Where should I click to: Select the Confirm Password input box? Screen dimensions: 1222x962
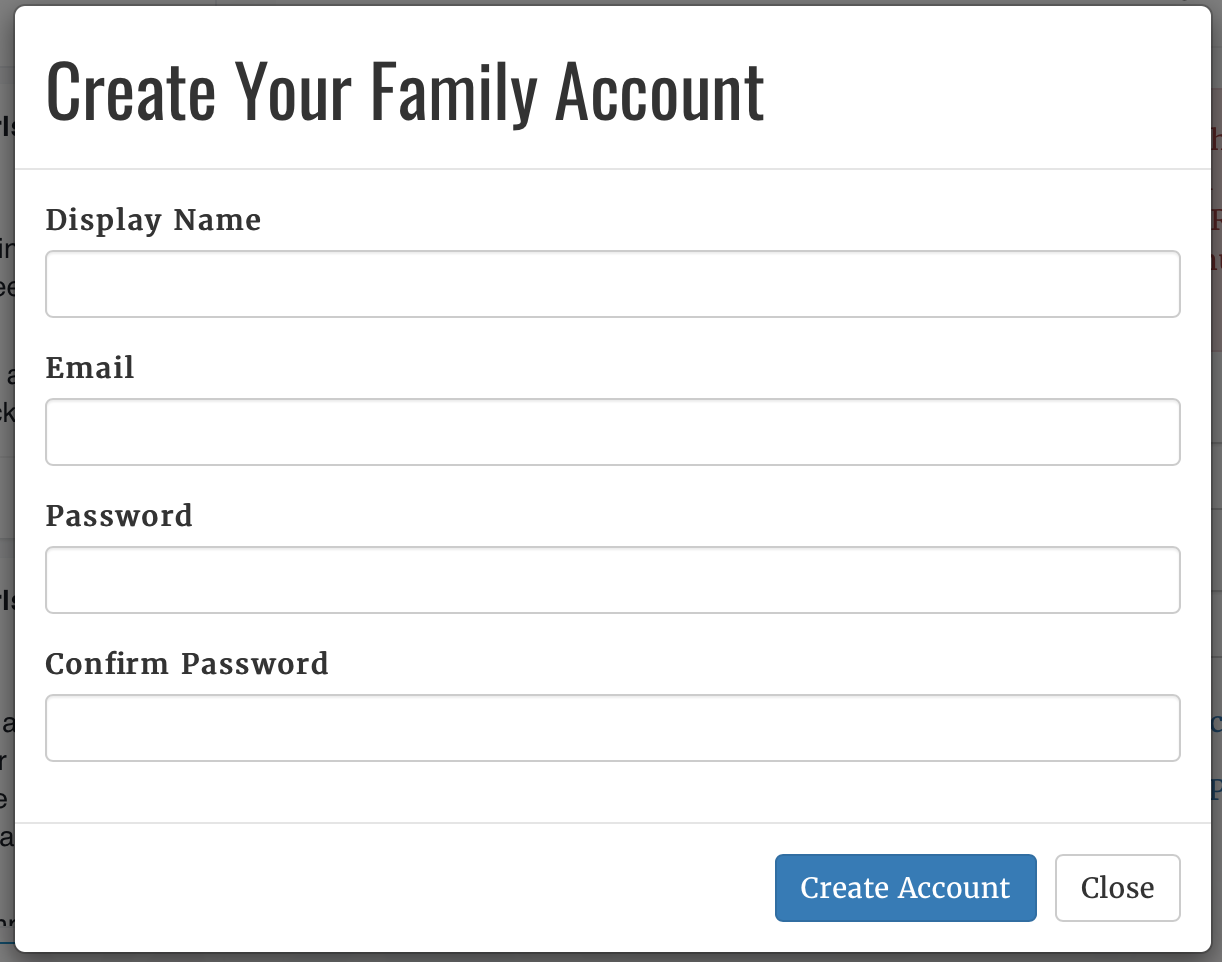click(612, 728)
